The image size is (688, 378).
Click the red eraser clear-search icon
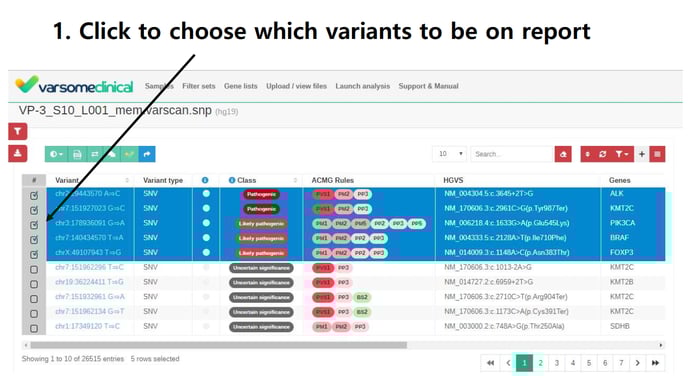click(563, 154)
